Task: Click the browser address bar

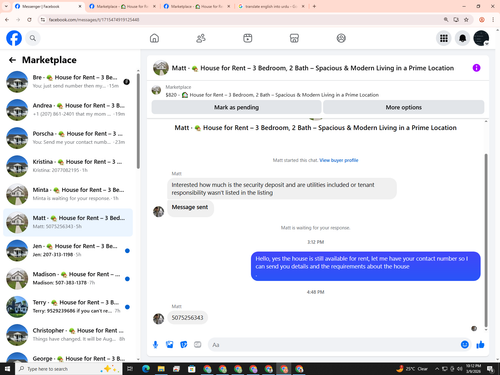Action: point(240,20)
